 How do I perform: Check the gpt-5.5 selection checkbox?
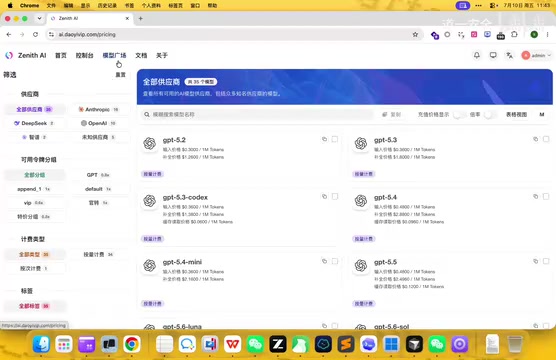[546, 261]
